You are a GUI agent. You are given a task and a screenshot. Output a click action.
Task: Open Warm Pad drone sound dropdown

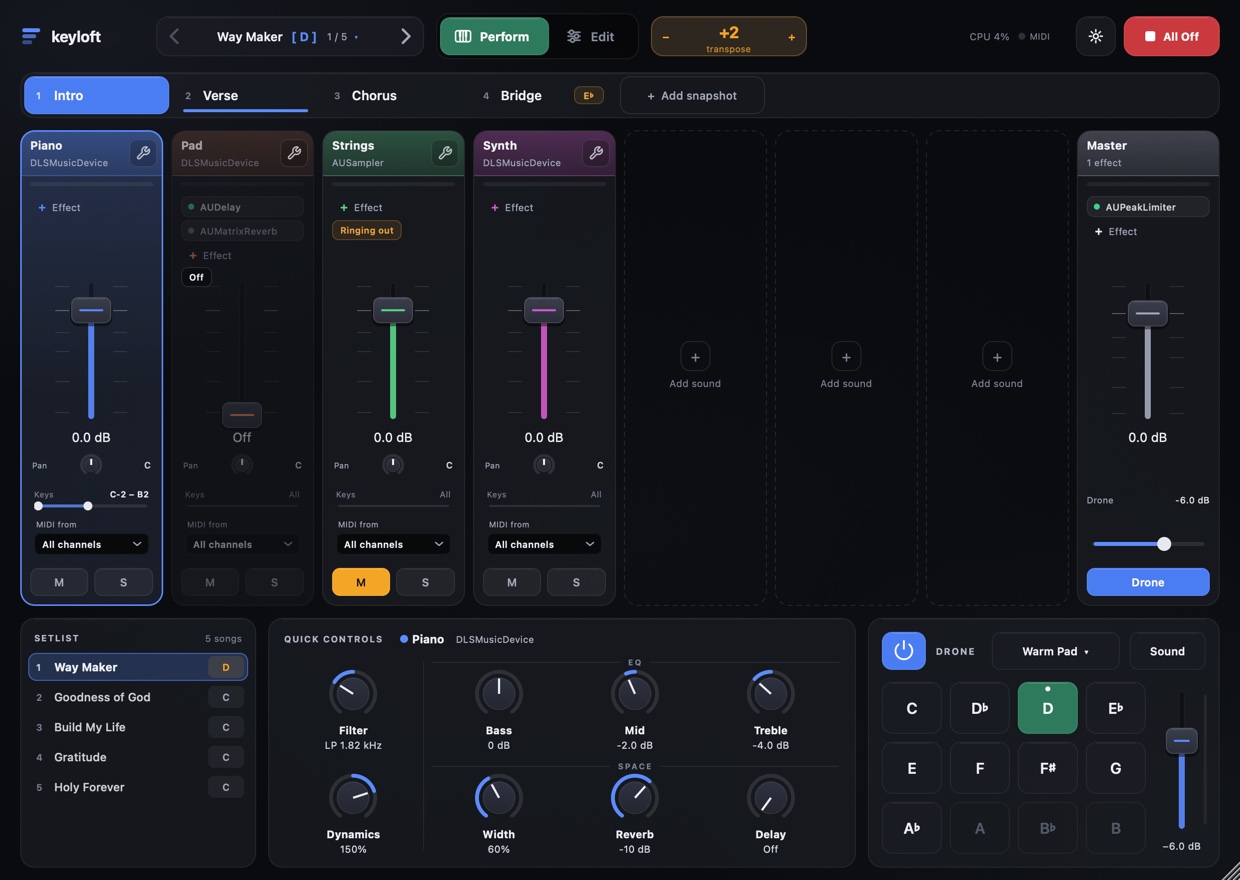pos(1056,651)
